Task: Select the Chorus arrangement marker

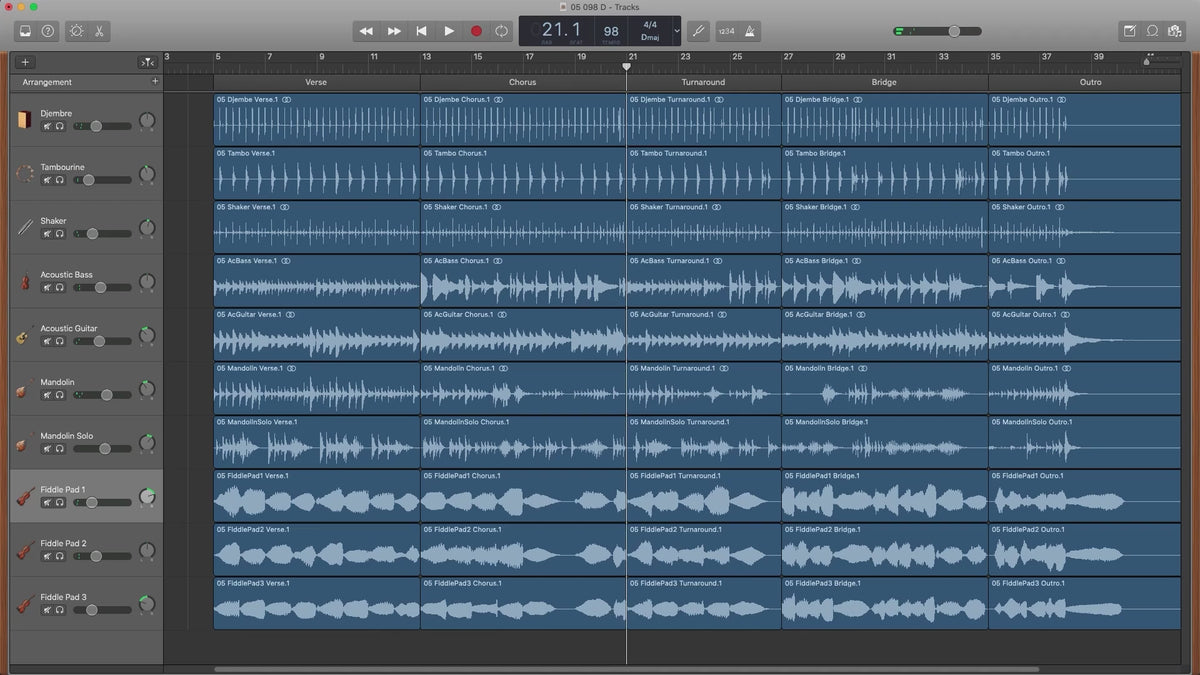Action: pos(522,82)
